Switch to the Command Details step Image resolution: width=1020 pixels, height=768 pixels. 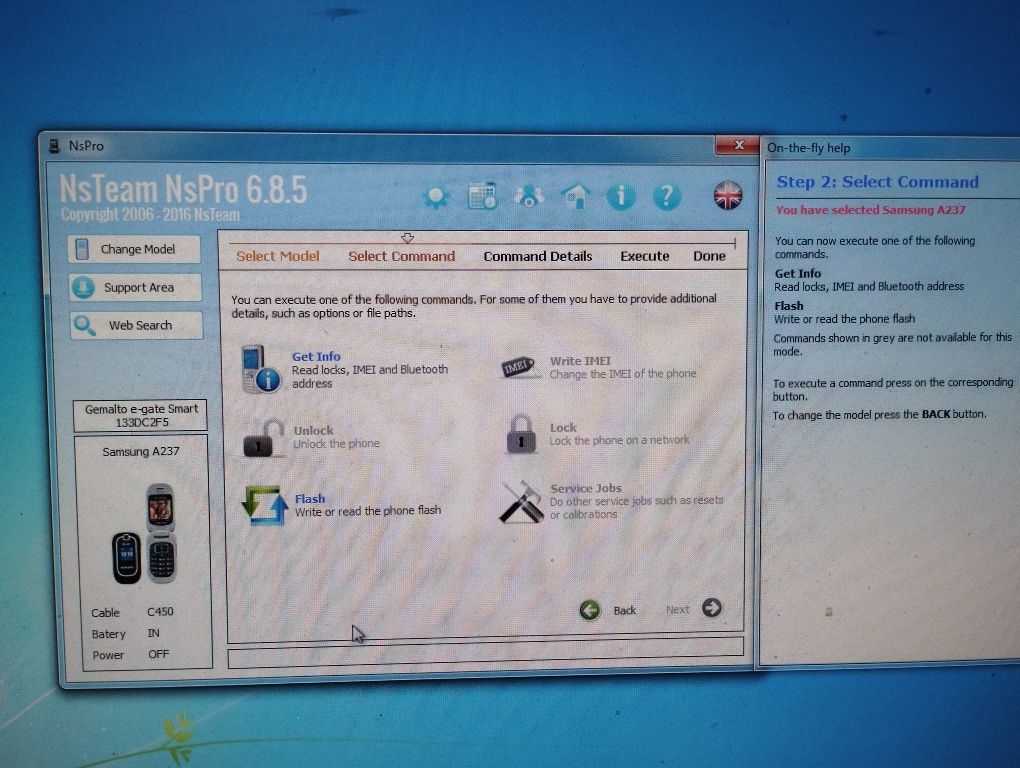coord(537,256)
